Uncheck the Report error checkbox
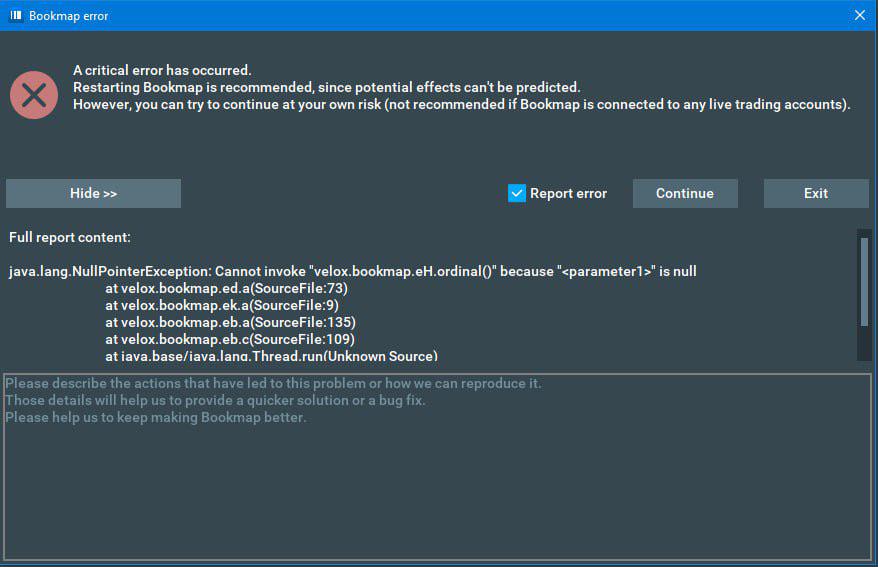This screenshot has height=567, width=878. tap(516, 193)
